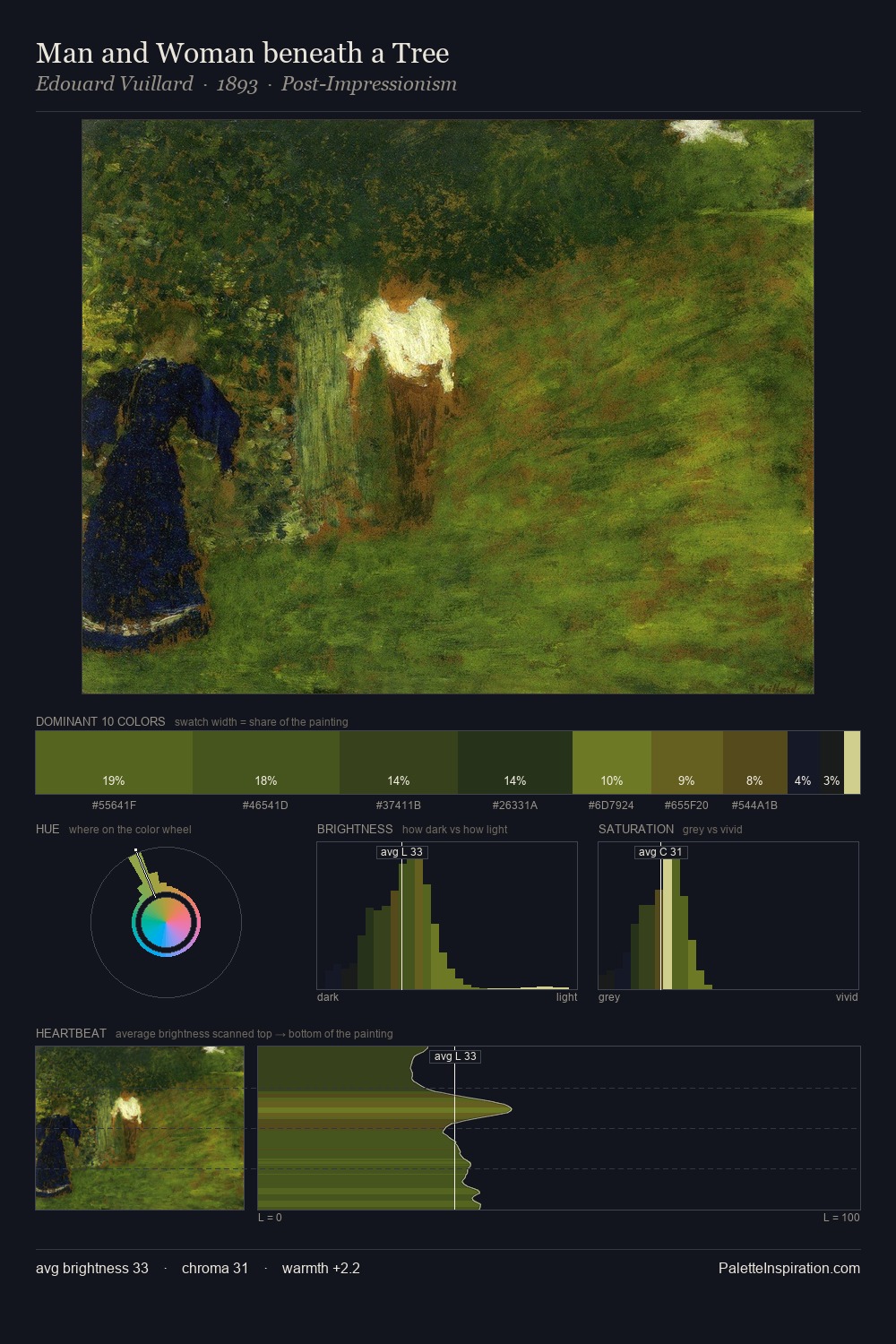Click the near-black 3% swatch
Image resolution: width=896 pixels, height=1344 pixels.
click(x=832, y=762)
